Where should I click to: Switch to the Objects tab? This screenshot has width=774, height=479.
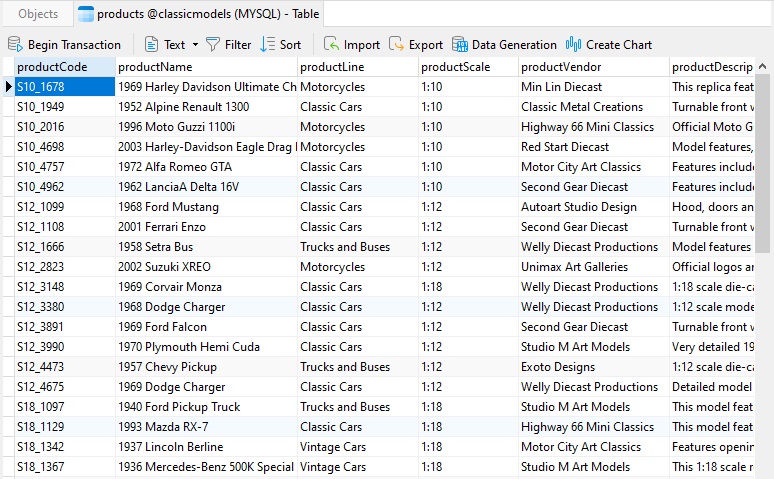point(38,14)
